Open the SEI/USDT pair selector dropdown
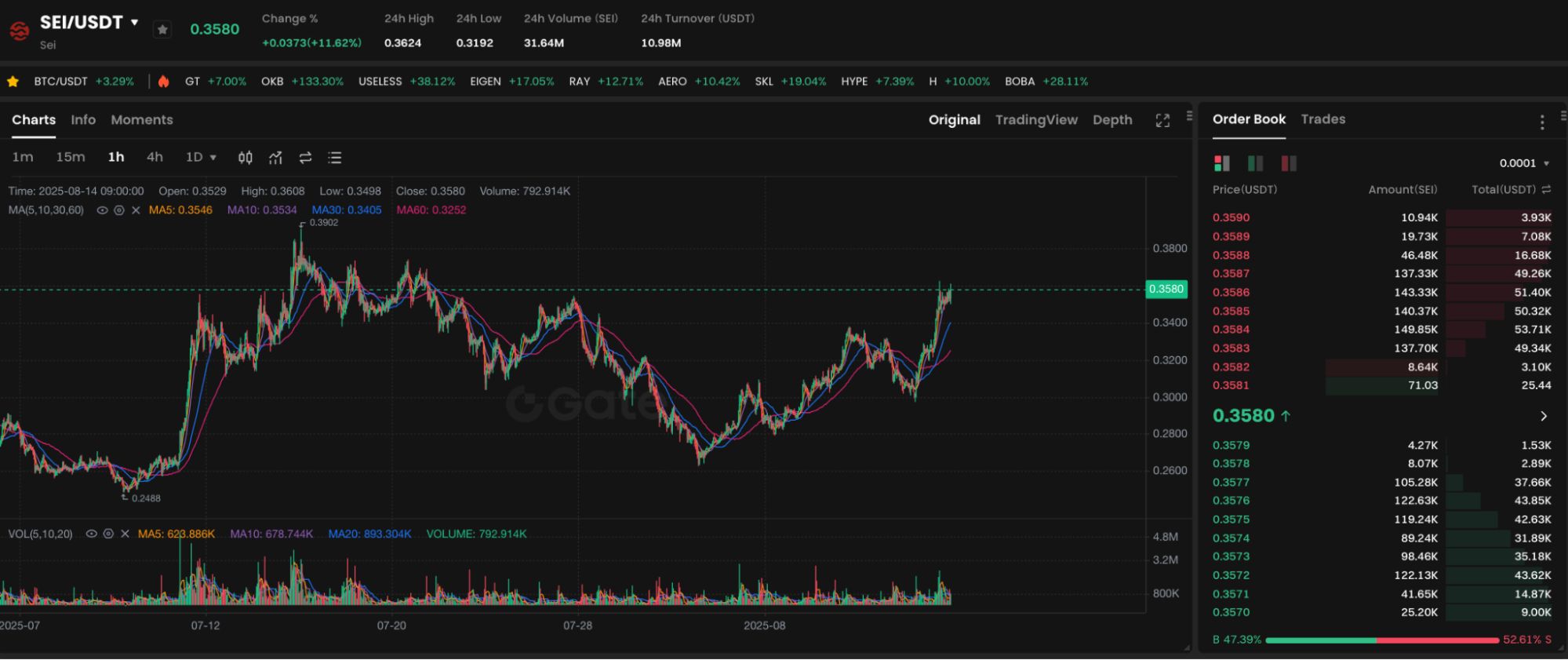The width and height of the screenshot is (1568, 660). click(x=135, y=23)
